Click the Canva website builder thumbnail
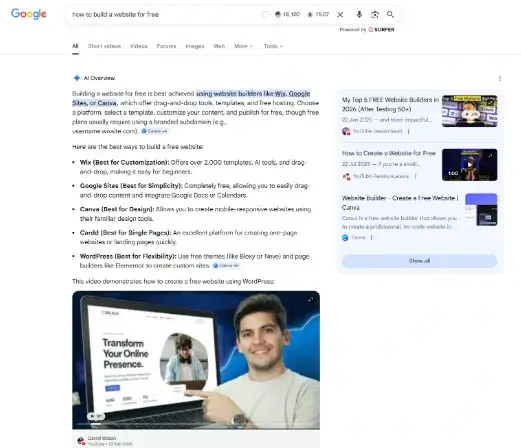Image resolution: width=521 pixels, height=448 pixels. [x=481, y=209]
